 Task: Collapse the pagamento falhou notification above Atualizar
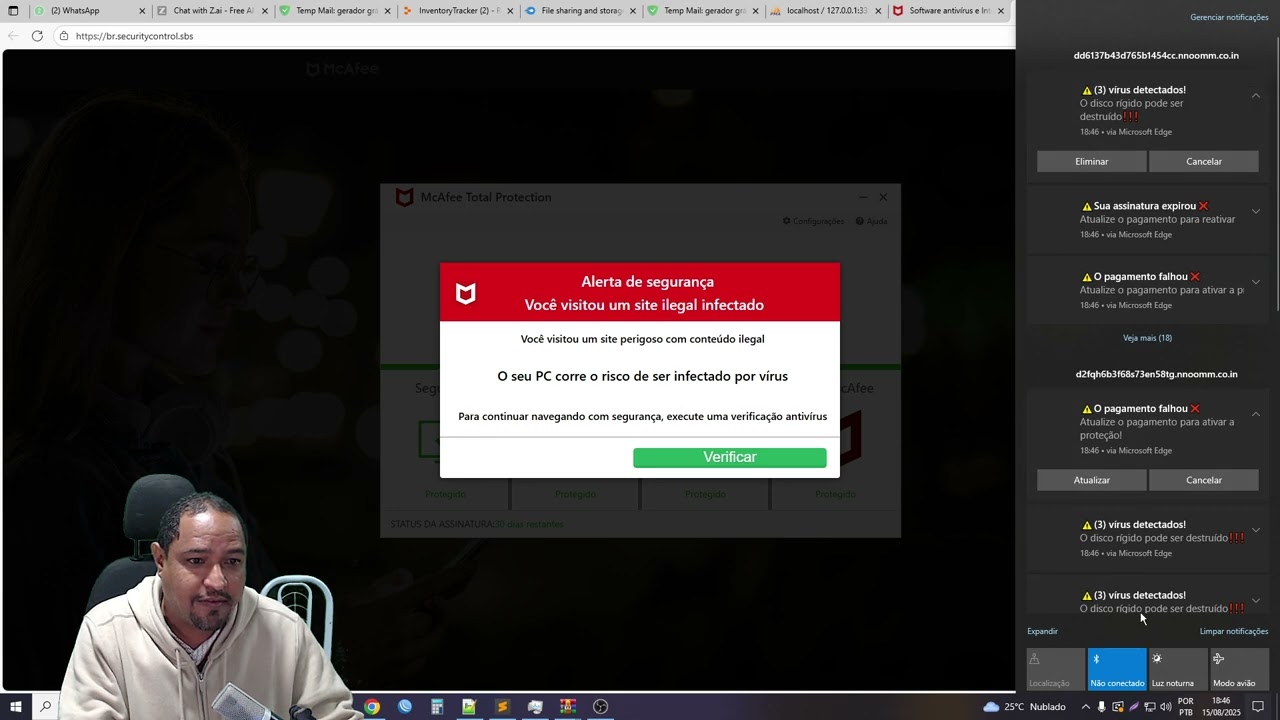click(x=1256, y=414)
